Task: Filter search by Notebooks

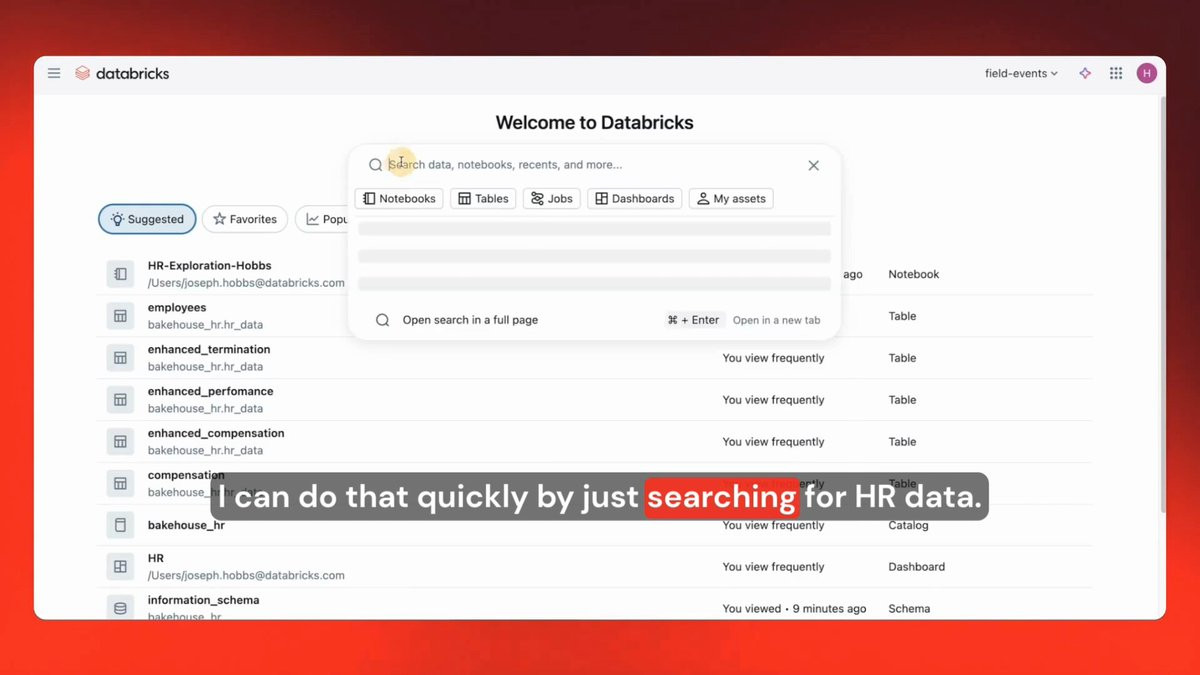Action: click(399, 198)
